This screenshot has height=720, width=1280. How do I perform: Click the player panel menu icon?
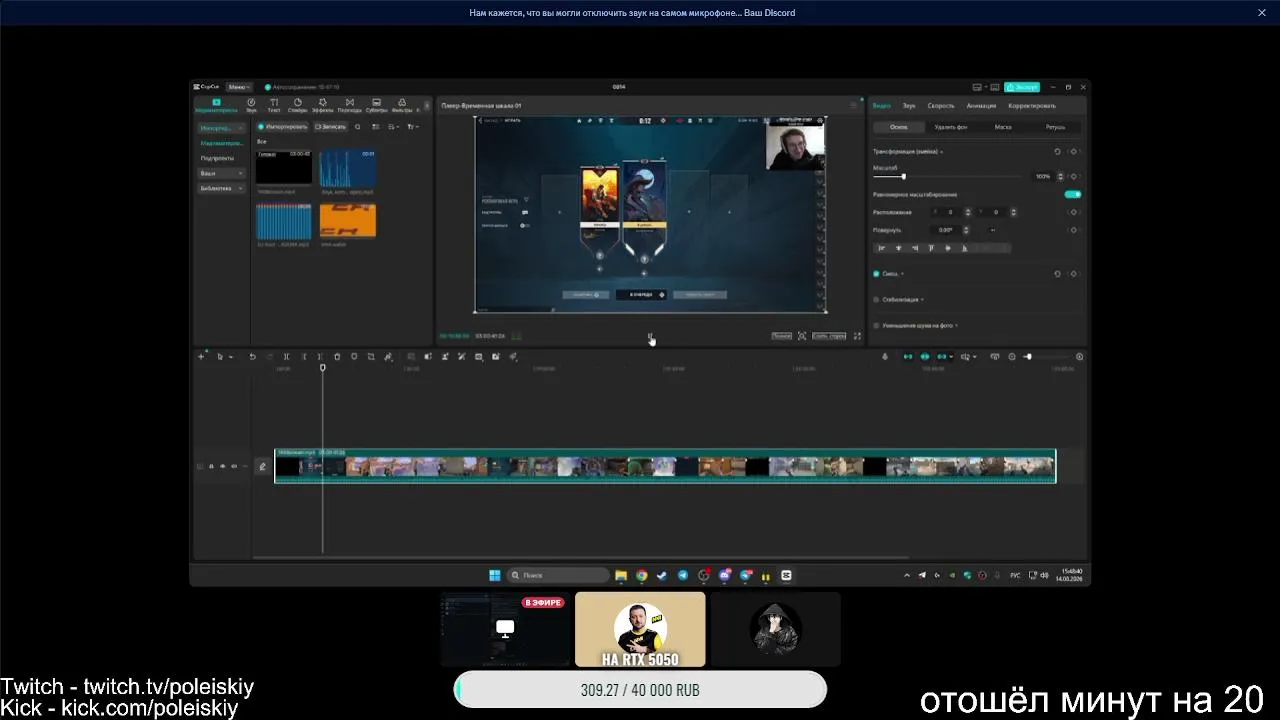coord(854,105)
